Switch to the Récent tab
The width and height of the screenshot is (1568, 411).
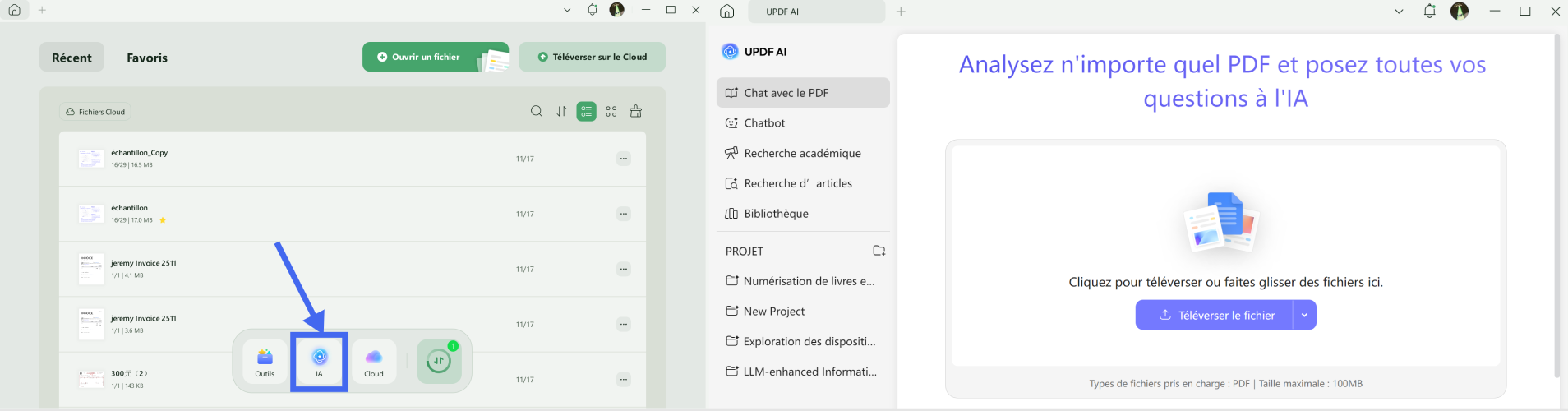point(71,58)
